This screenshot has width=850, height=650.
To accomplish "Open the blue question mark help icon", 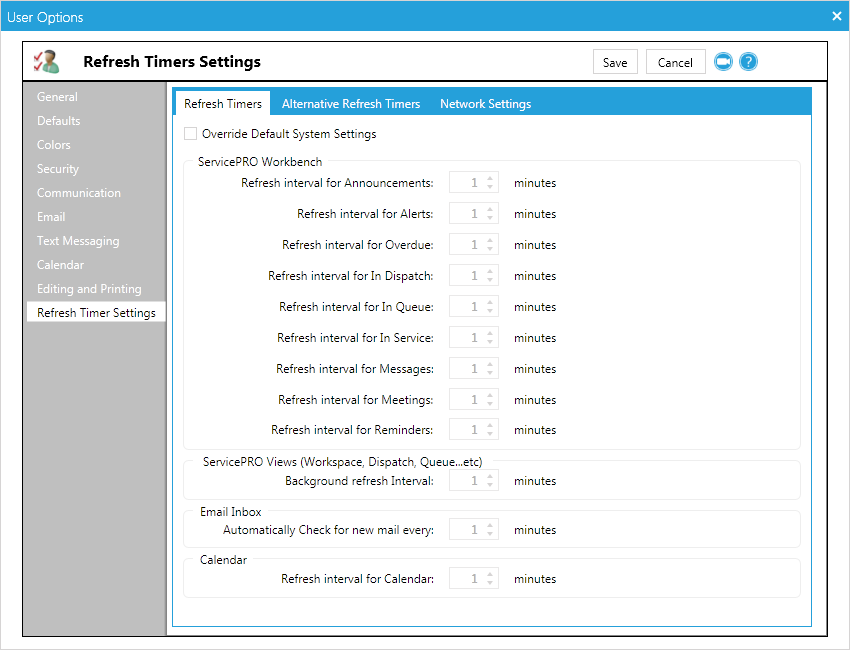I will [748, 62].
